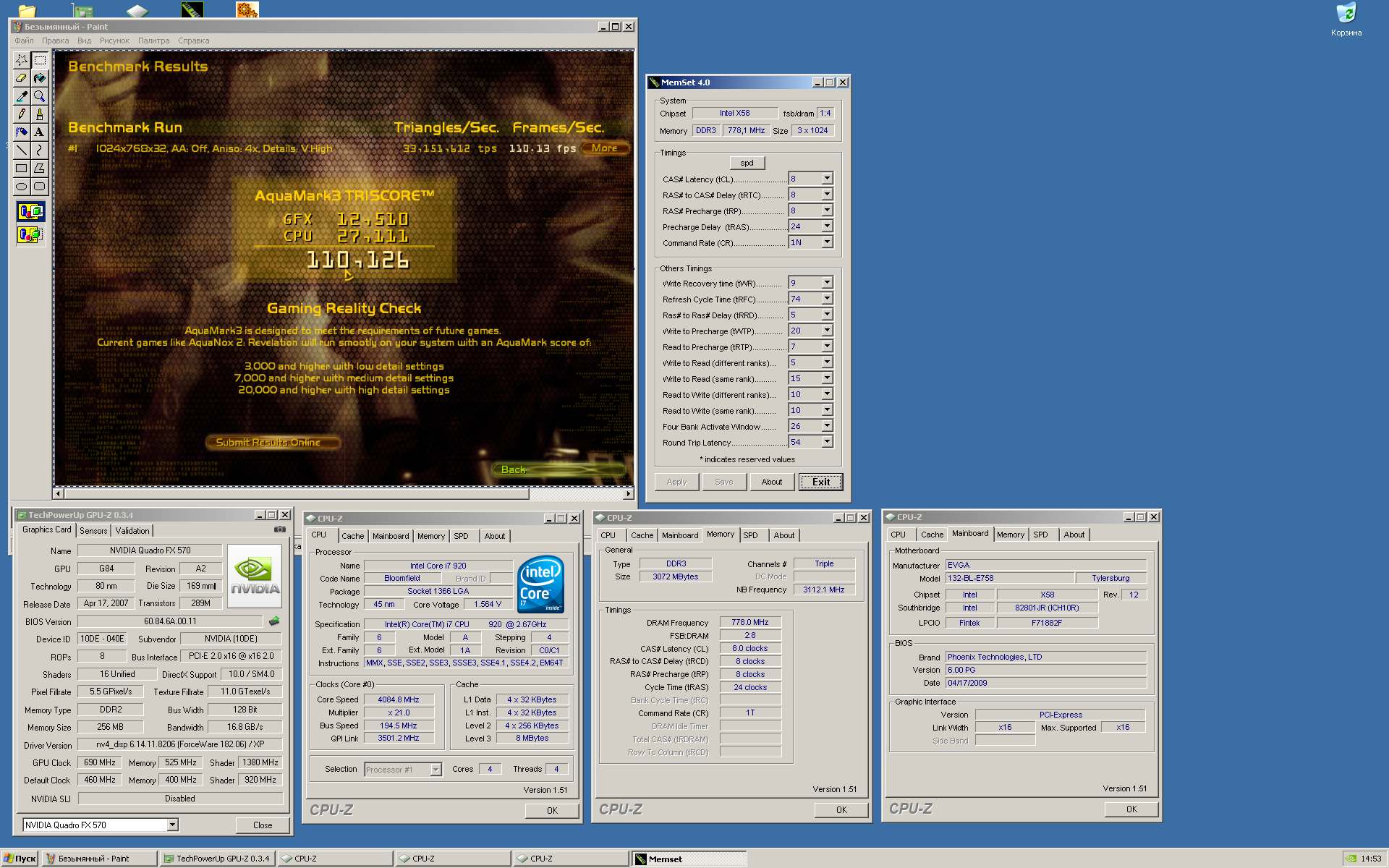This screenshot has height=868, width=1389.
Task: Choose the Pencil tool in Paint
Action: pos(22,114)
